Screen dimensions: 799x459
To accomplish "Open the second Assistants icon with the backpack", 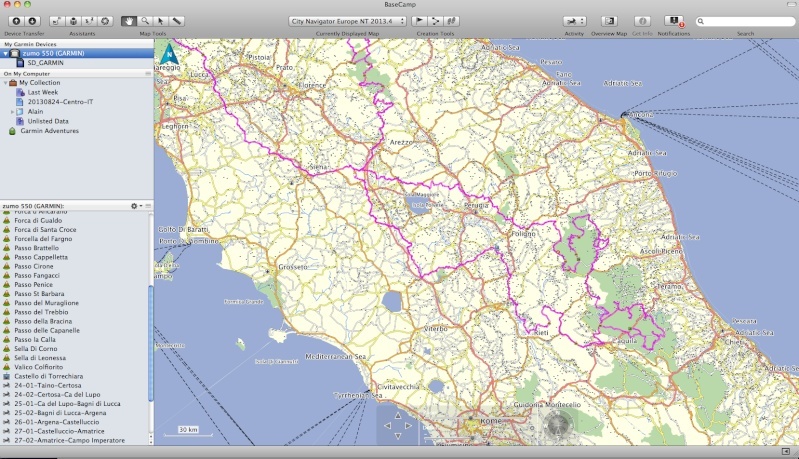I will [73, 21].
